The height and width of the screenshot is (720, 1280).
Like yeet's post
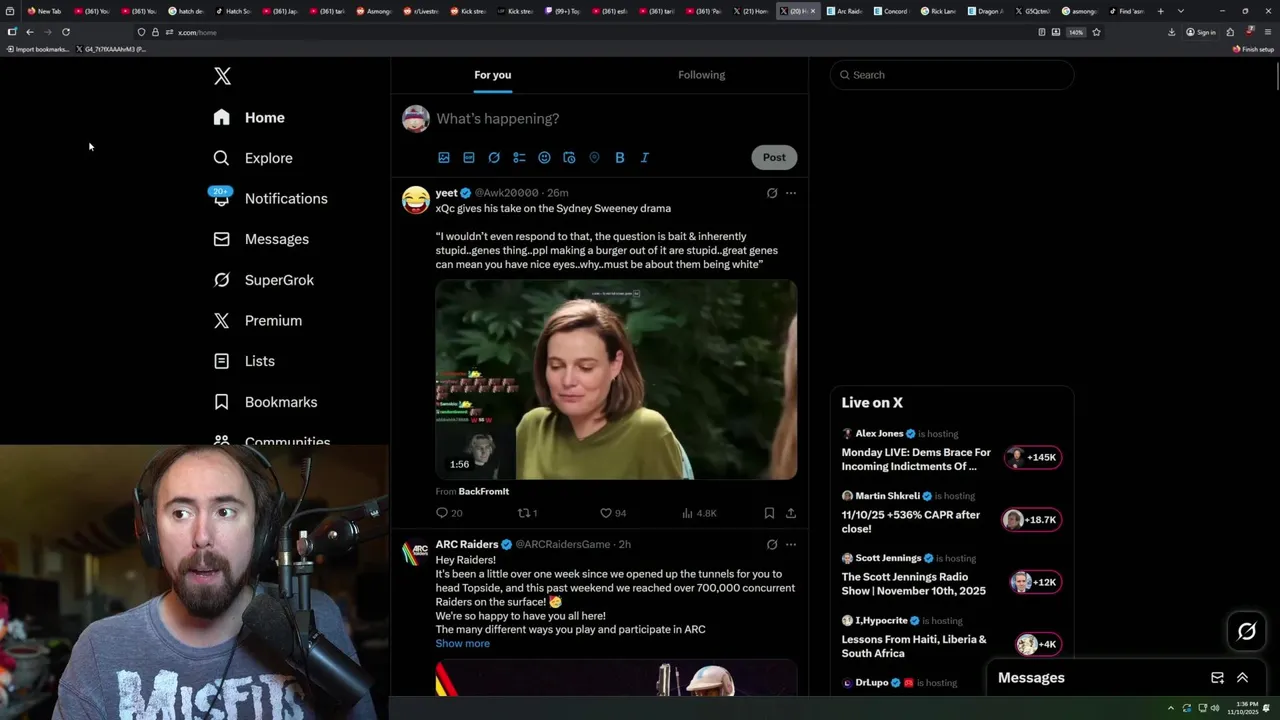coord(612,513)
